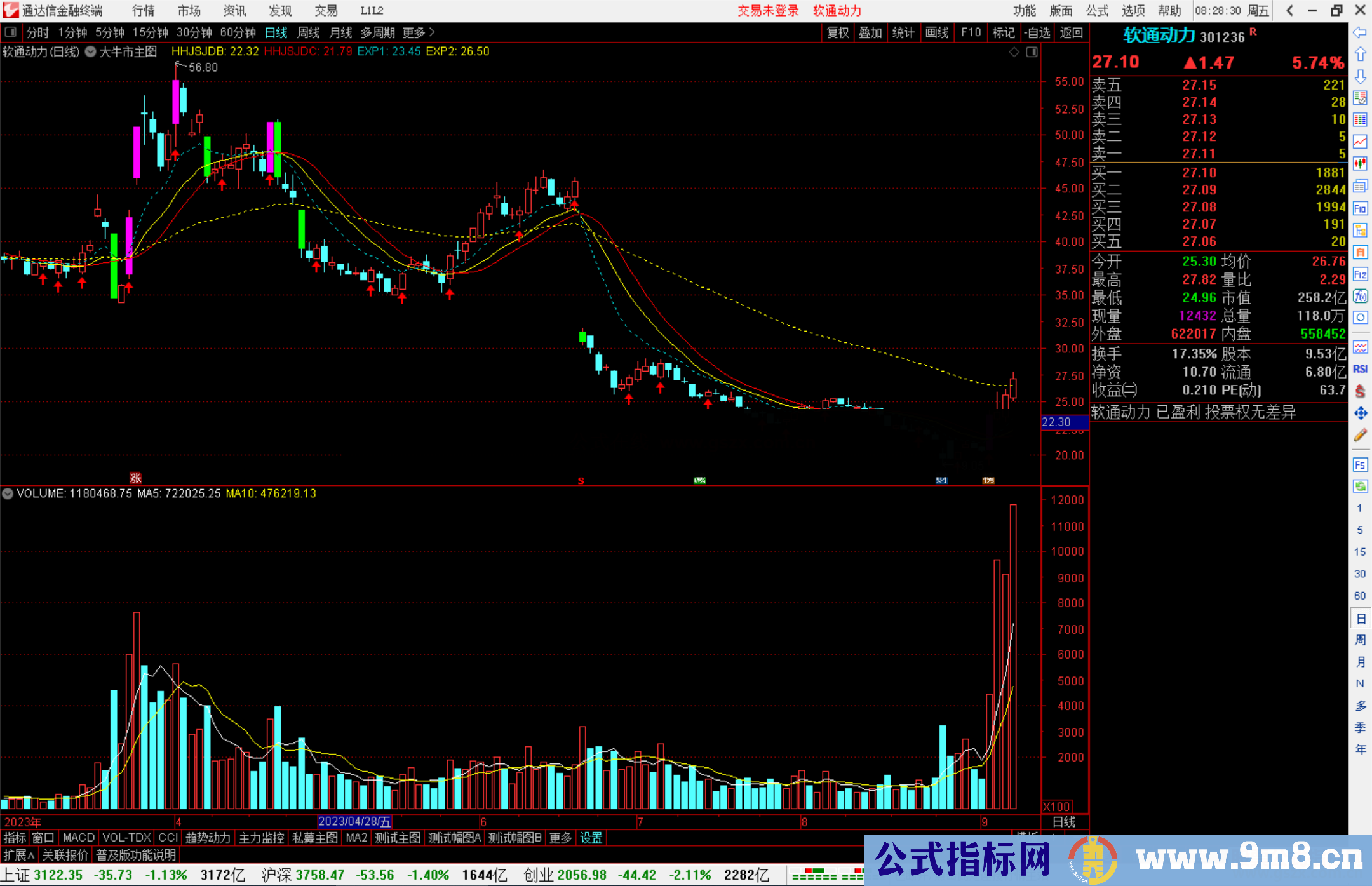
Task: Switch sidebar period to 30 minutes
Action: 1359,574
